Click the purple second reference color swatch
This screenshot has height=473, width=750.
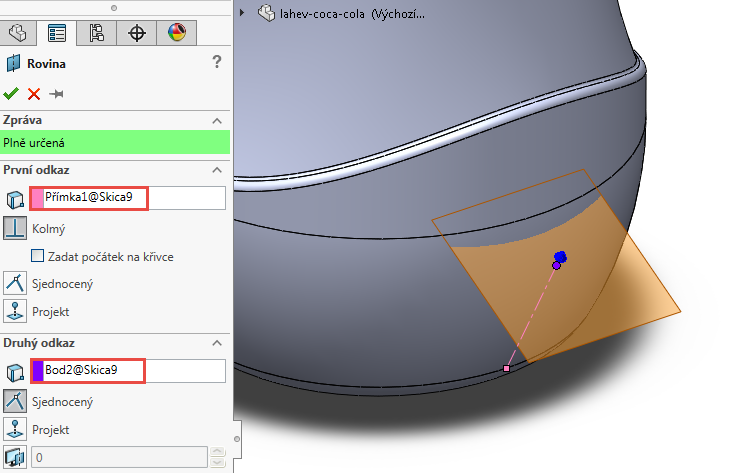pos(38,371)
